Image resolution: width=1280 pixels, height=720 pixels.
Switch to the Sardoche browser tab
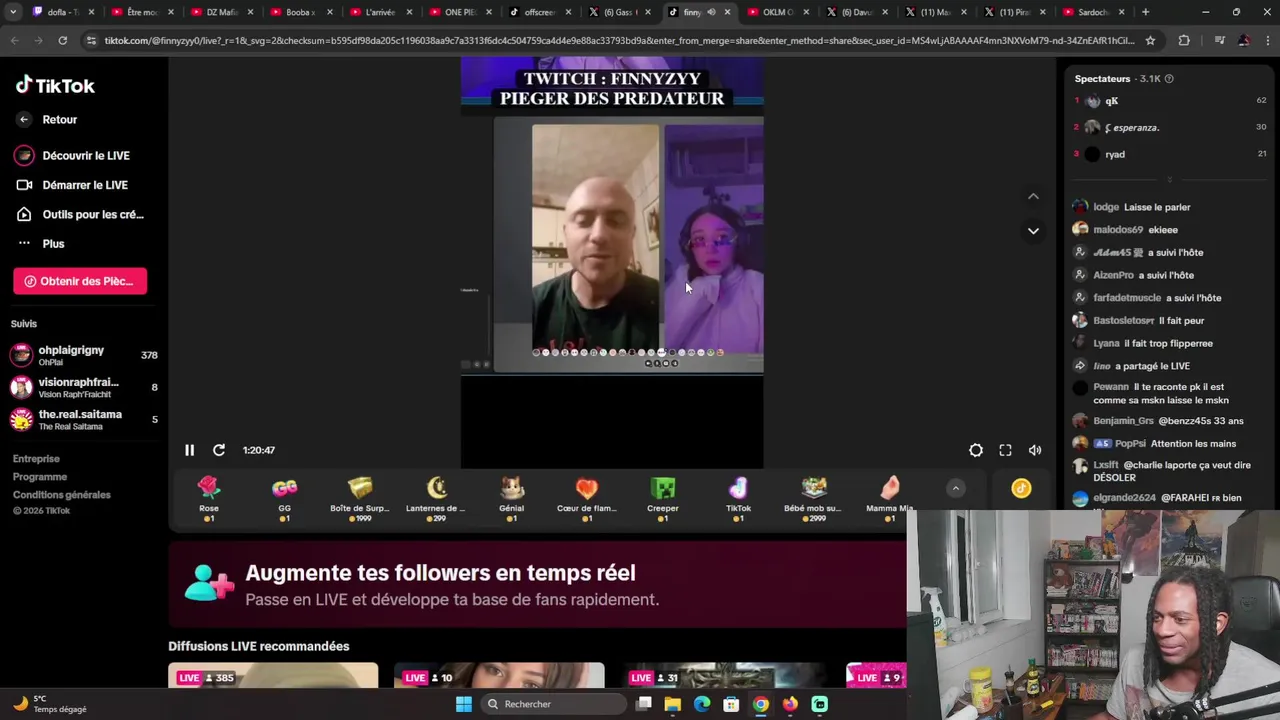pyautogui.click(x=1092, y=12)
